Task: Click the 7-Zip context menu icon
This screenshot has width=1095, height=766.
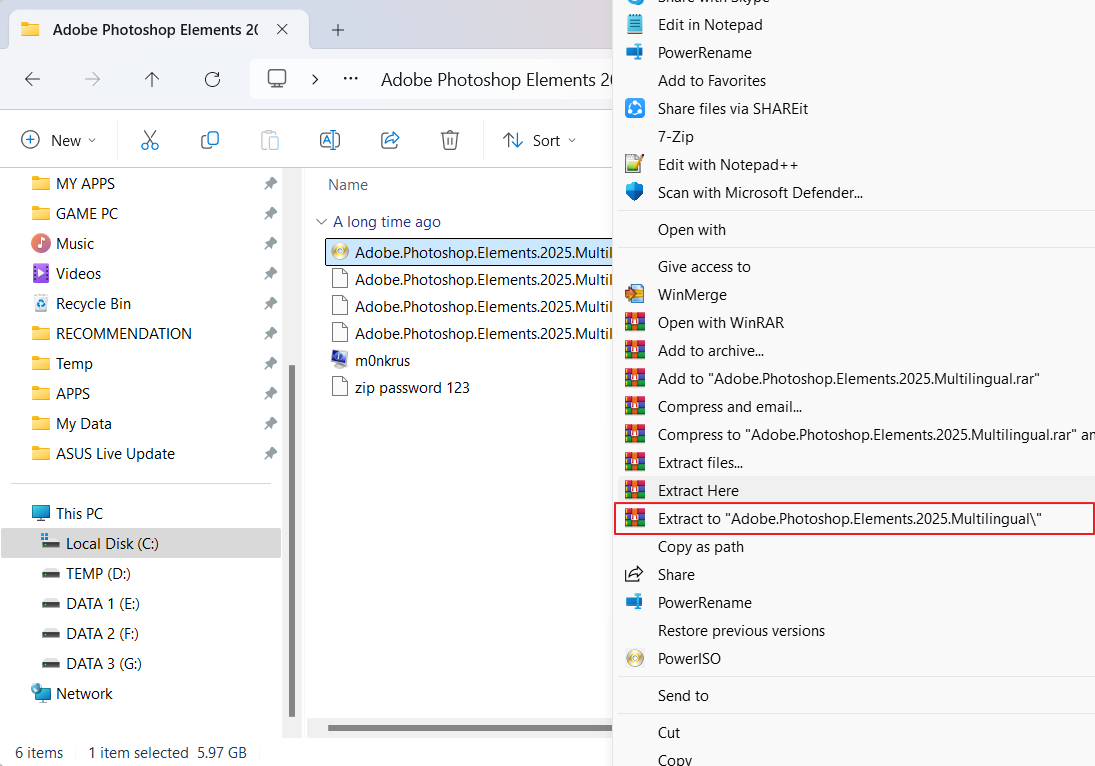Action: [631, 136]
